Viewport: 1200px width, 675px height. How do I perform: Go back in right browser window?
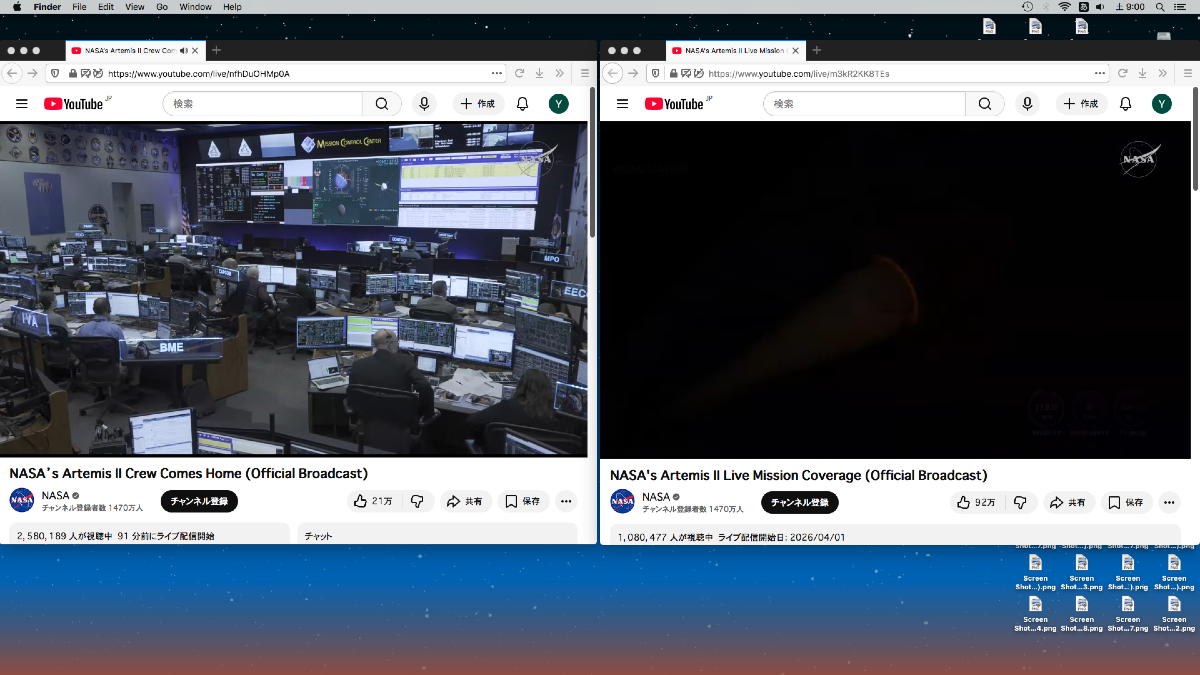(x=613, y=73)
